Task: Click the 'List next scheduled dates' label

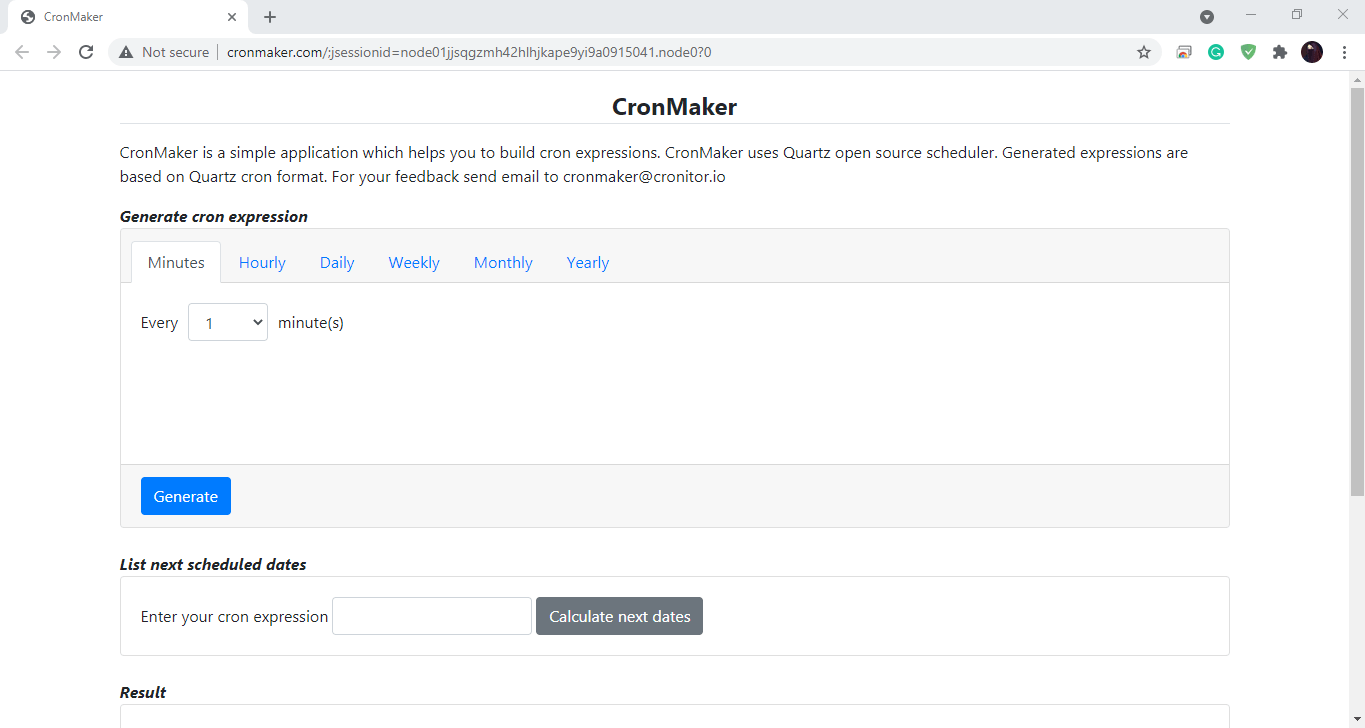Action: click(x=213, y=564)
